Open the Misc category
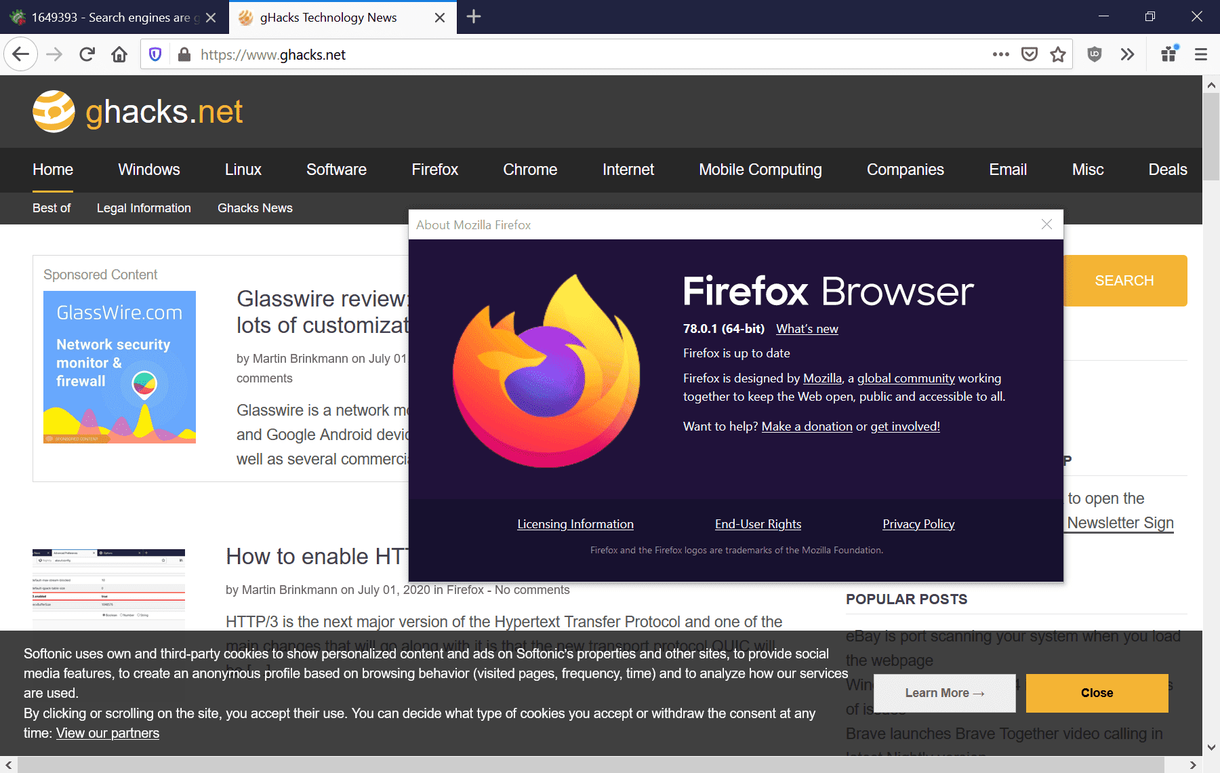This screenshot has height=773, width=1220. click(1088, 169)
